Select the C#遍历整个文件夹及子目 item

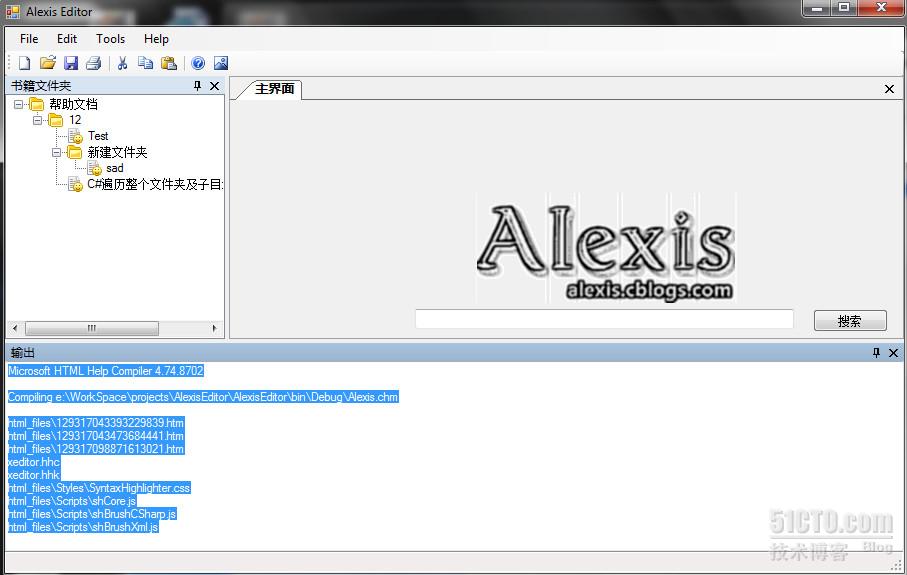tap(154, 185)
